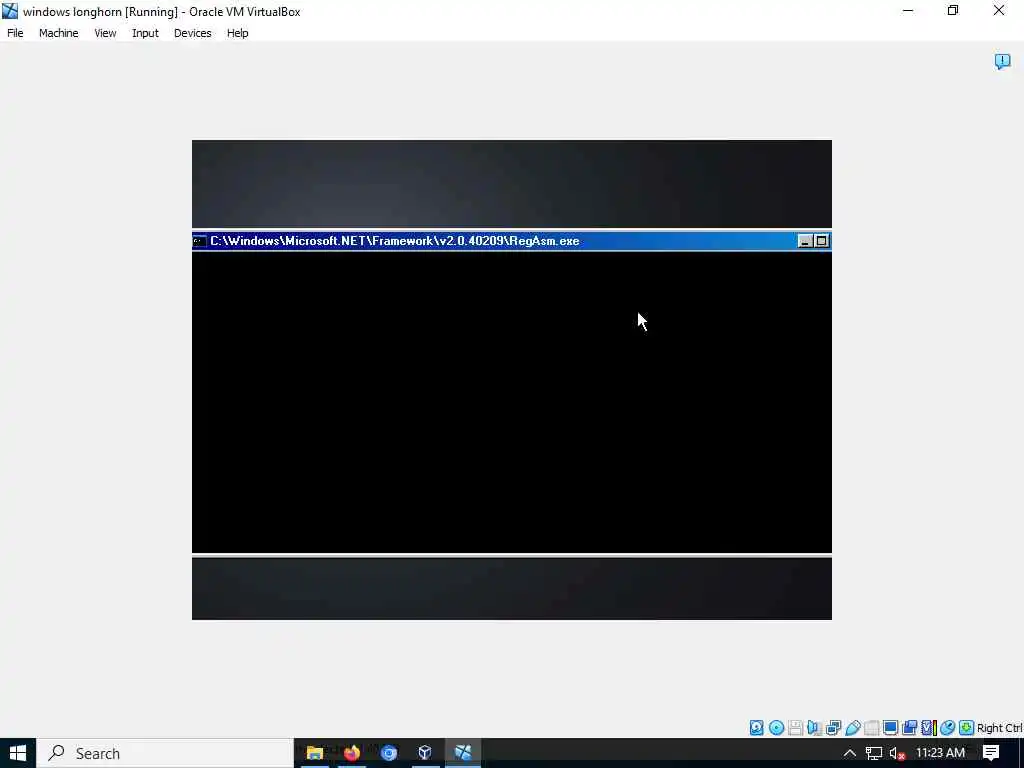Viewport: 1024px width, 768px height.
Task: Open VirtualBox Manager from the taskbar
Action: click(425, 753)
